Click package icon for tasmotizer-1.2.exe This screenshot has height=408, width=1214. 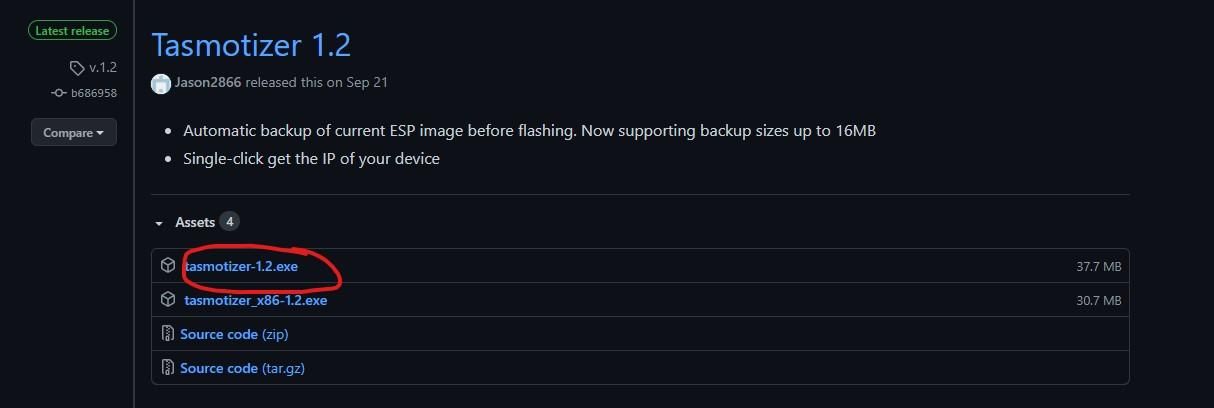coord(168,266)
